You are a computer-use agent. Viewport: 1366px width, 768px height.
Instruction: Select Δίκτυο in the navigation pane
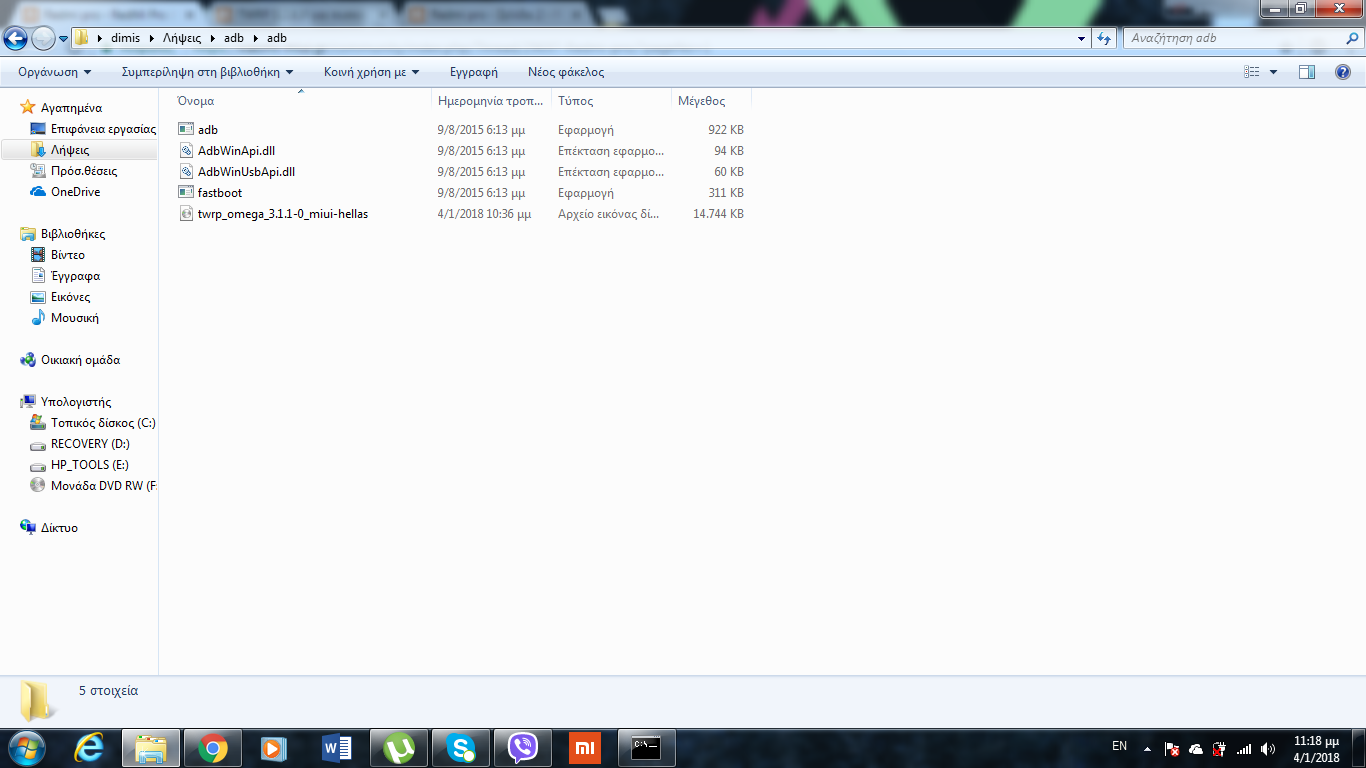click(x=59, y=528)
